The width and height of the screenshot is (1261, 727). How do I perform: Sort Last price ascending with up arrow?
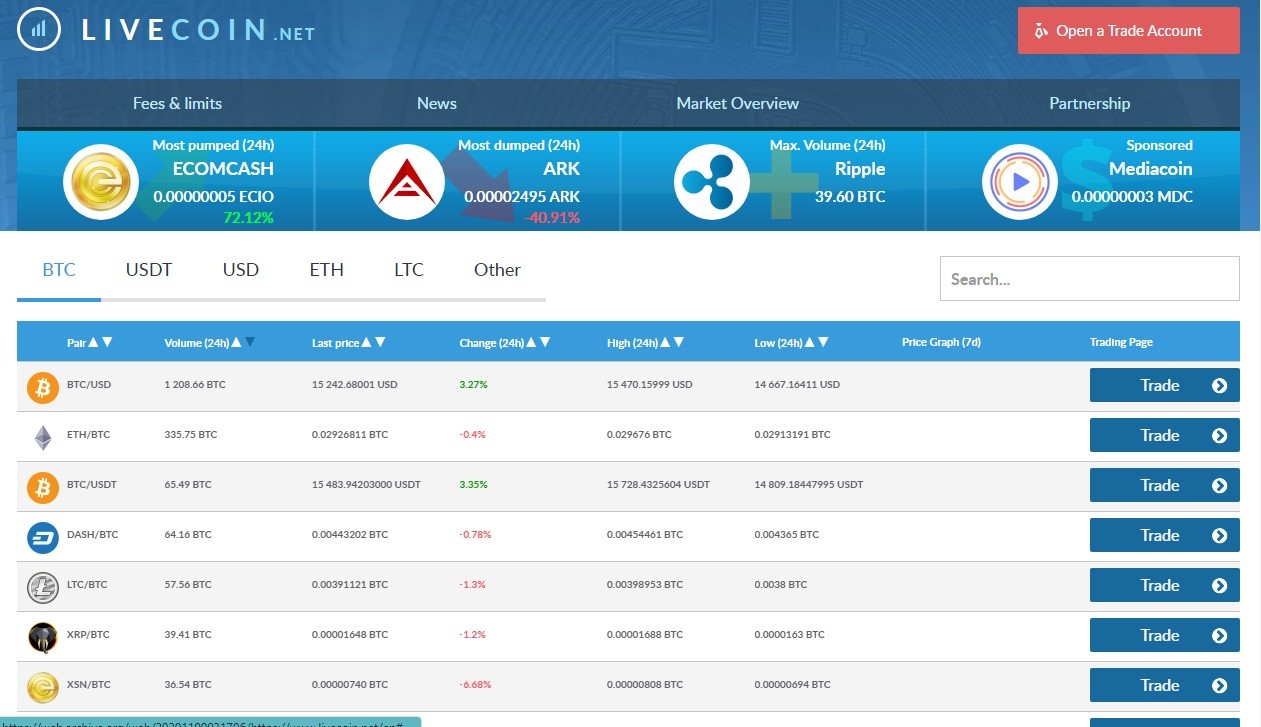(x=366, y=342)
